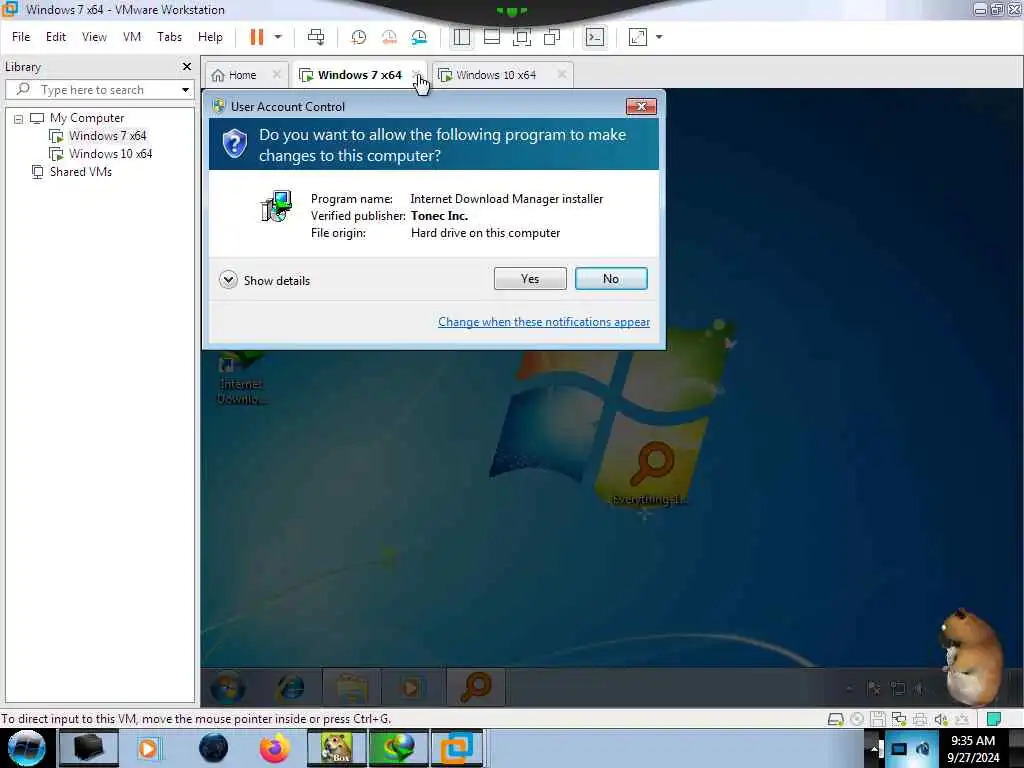Open Windows Media Player on the guest taskbar

click(x=411, y=687)
